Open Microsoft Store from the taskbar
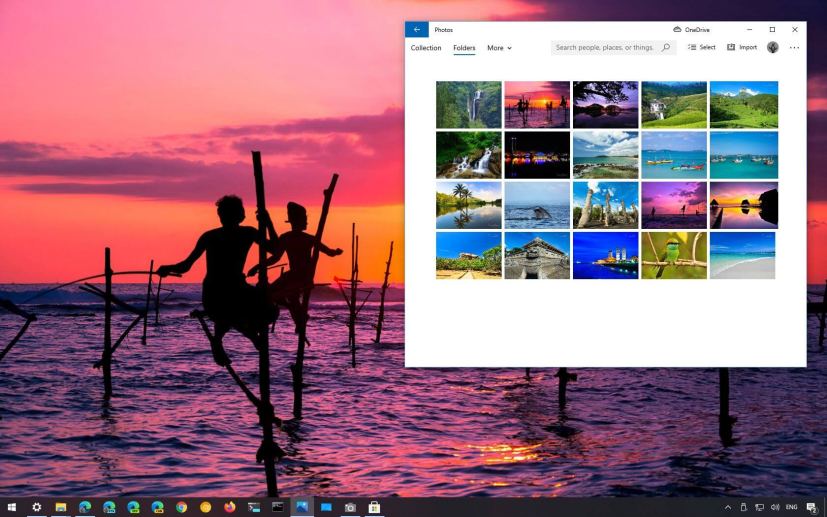The width and height of the screenshot is (827, 517). 374,507
